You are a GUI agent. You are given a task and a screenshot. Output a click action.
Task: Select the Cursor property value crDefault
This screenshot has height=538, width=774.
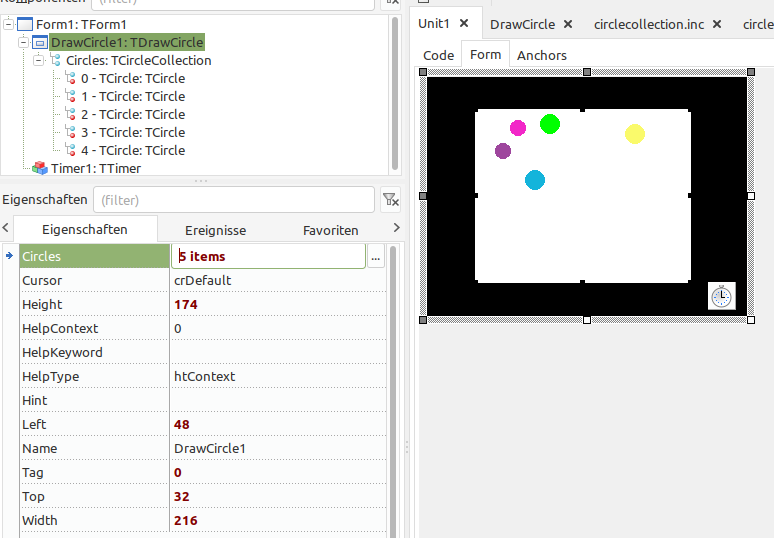point(202,280)
